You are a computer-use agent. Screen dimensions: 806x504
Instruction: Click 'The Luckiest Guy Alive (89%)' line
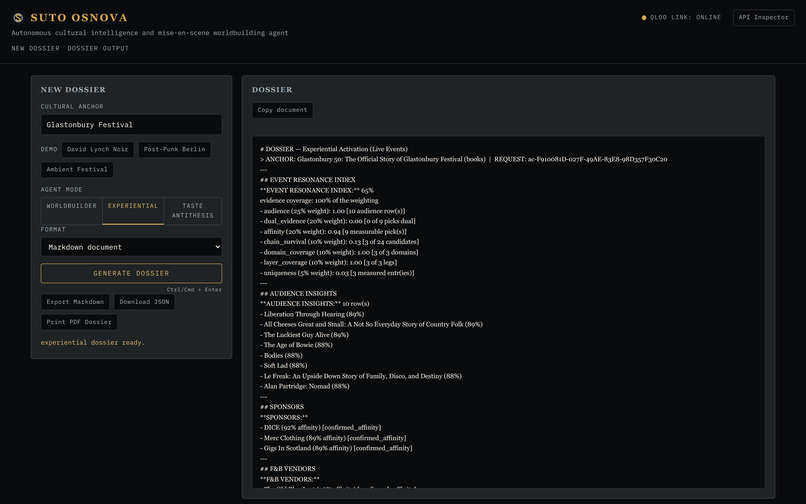pyautogui.click(x=304, y=334)
